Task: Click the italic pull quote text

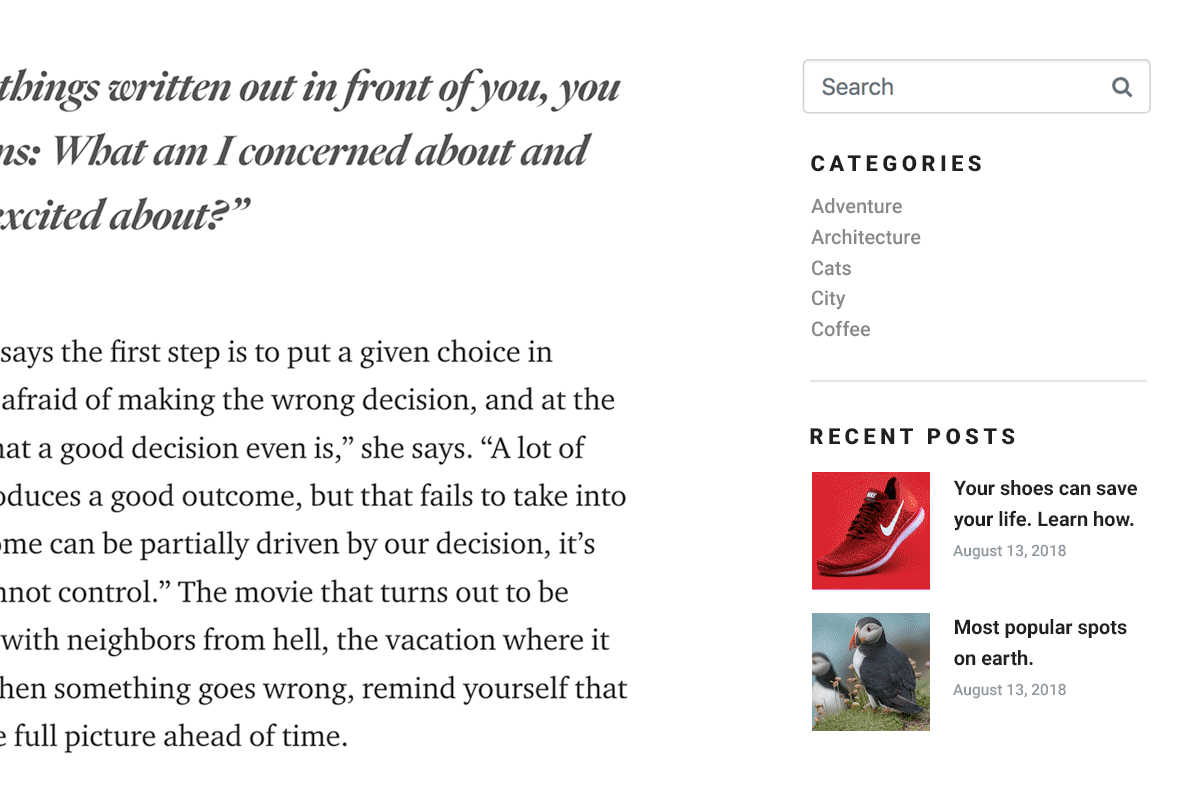Action: (310, 151)
